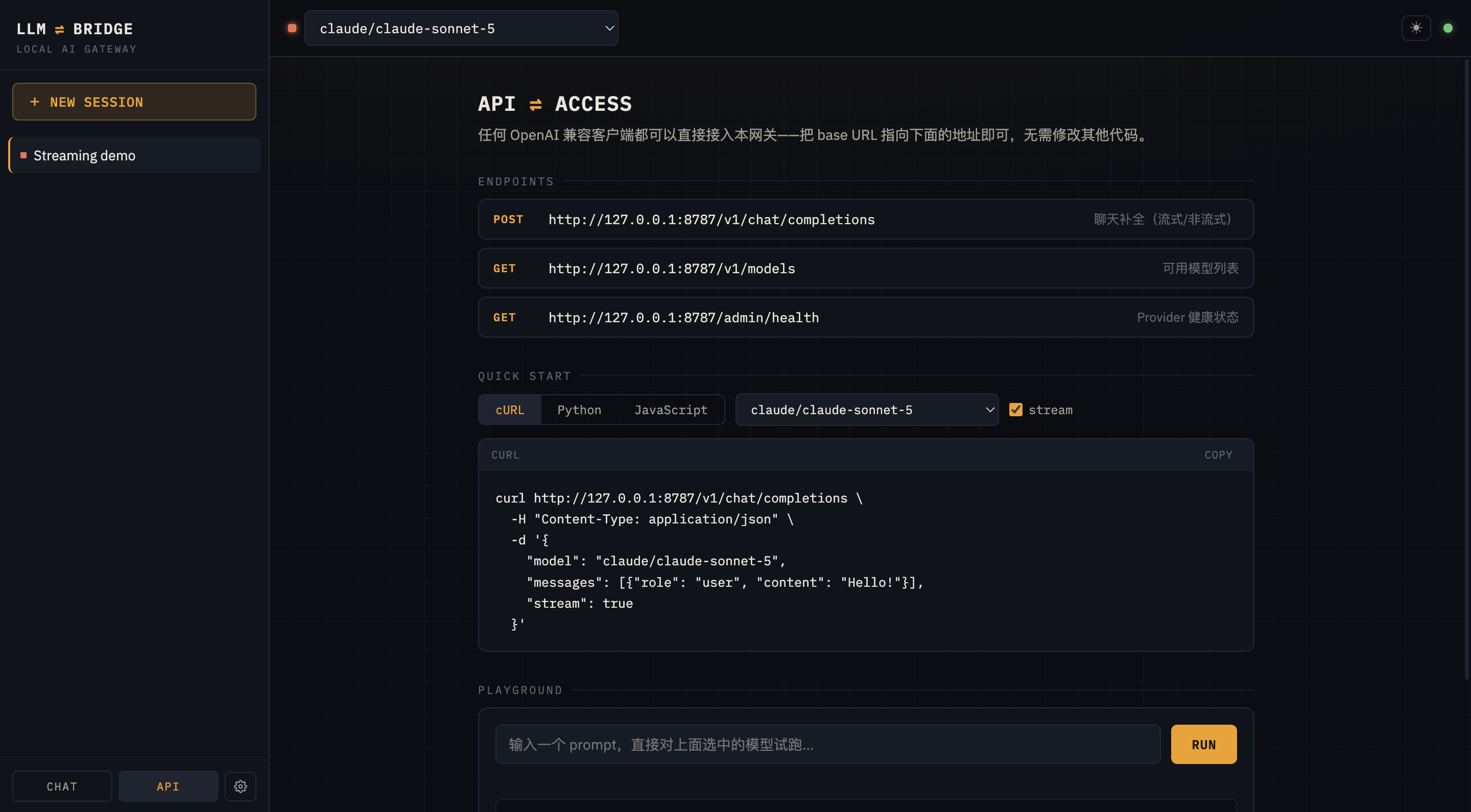Click the 'LOCAL AI GATEWAY' subtitle
The height and width of the screenshot is (812, 1471).
tap(77, 49)
